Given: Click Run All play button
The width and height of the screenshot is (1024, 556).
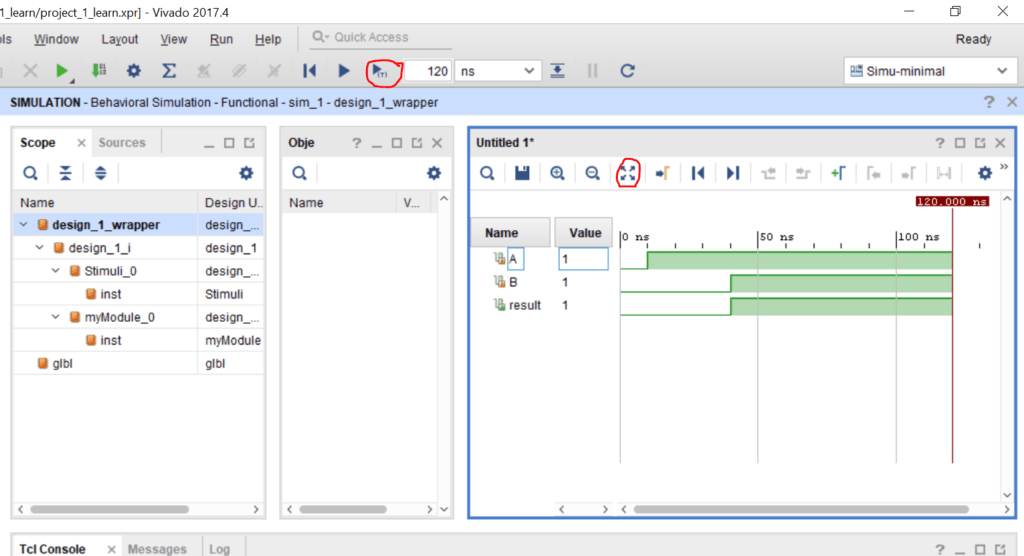Looking at the screenshot, I should [344, 71].
